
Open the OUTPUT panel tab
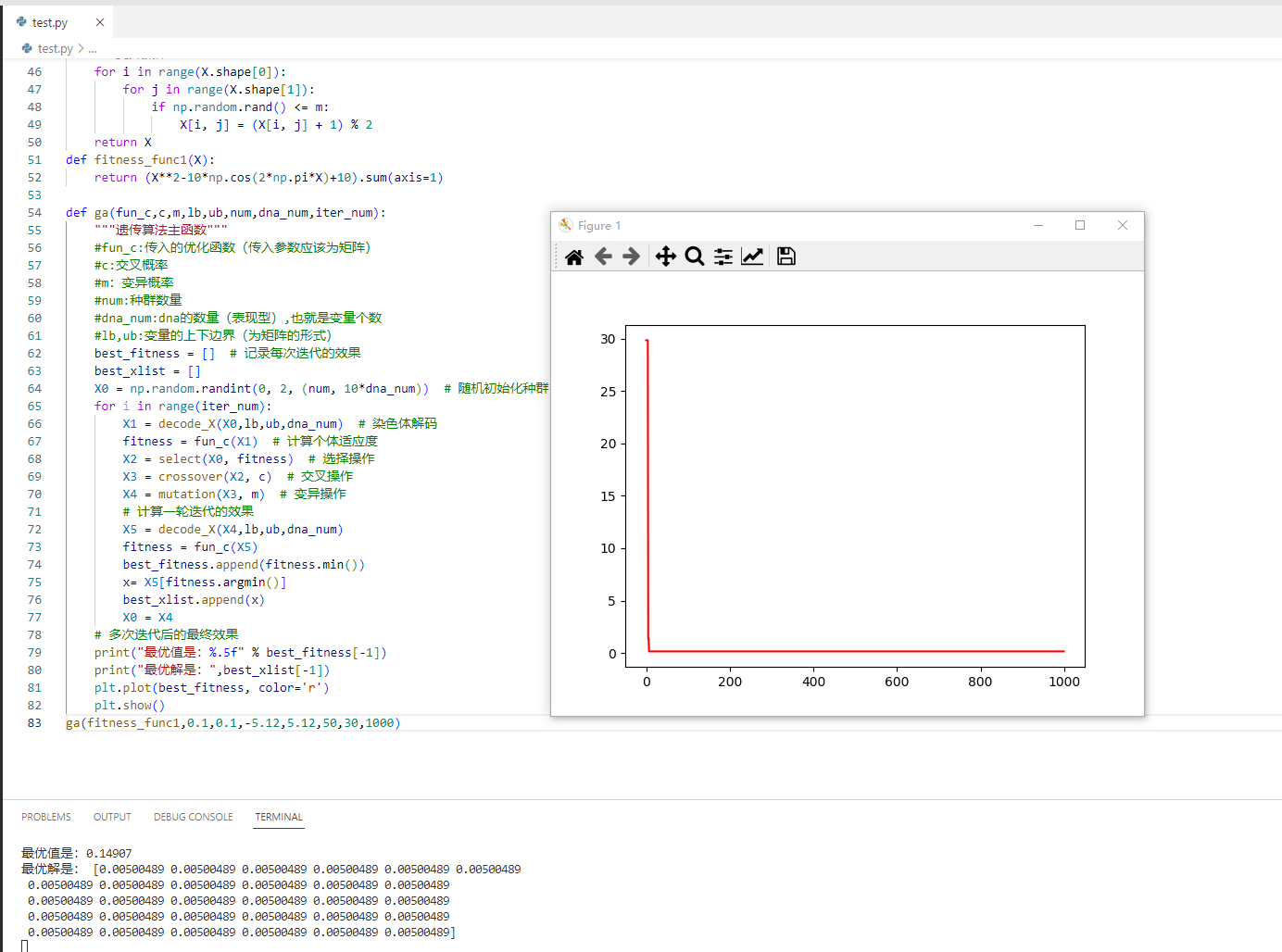tap(112, 817)
